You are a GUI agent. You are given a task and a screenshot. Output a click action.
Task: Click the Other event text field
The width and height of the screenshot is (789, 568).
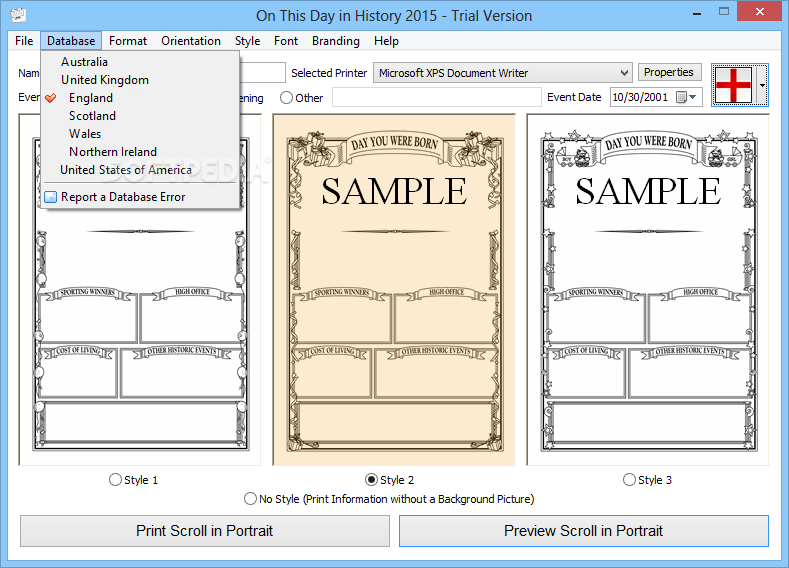click(437, 97)
